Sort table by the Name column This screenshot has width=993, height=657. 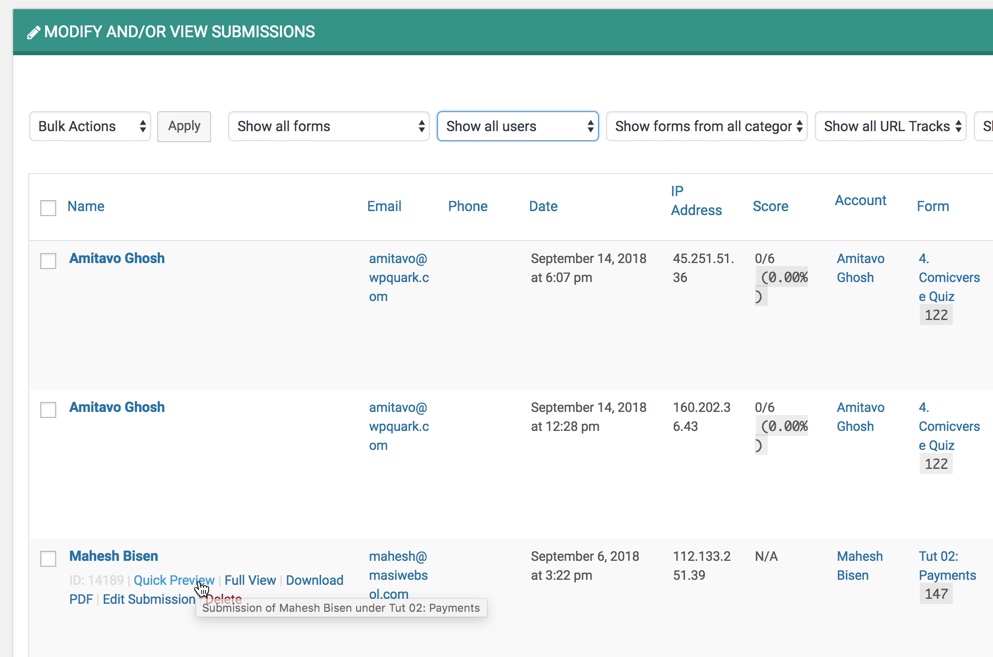(x=85, y=206)
